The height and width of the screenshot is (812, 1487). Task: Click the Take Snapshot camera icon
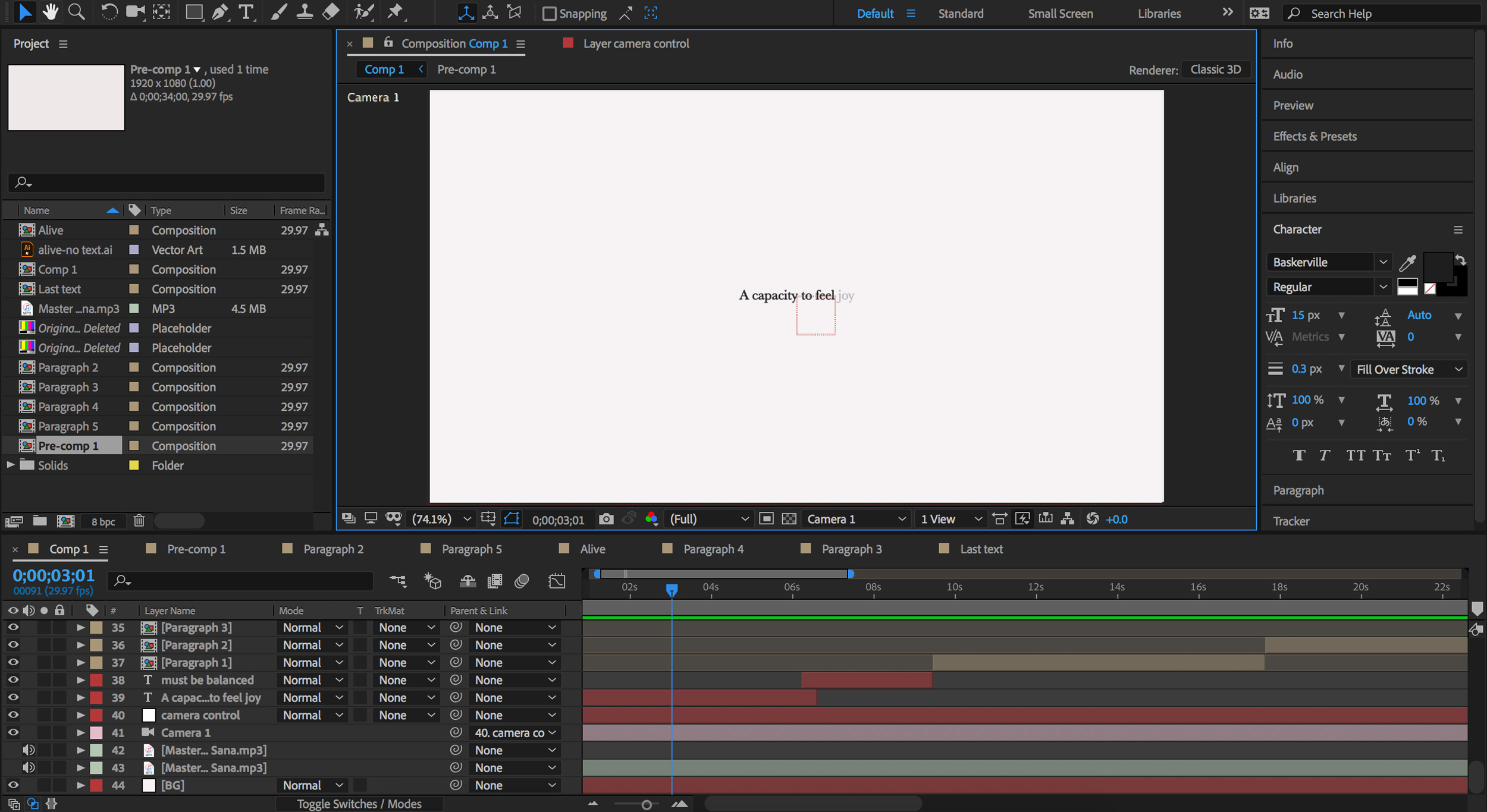[x=606, y=519]
